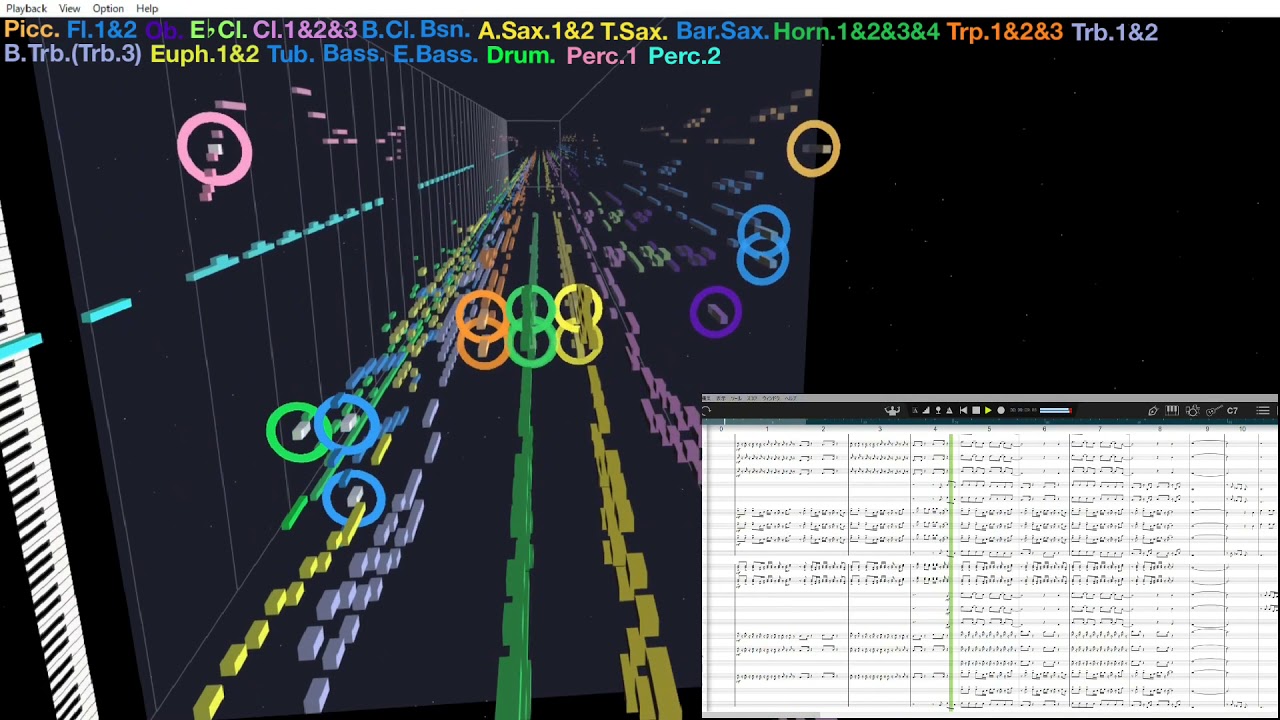Select the pen tool icon
The height and width of the screenshot is (720, 1280).
pos(1153,411)
